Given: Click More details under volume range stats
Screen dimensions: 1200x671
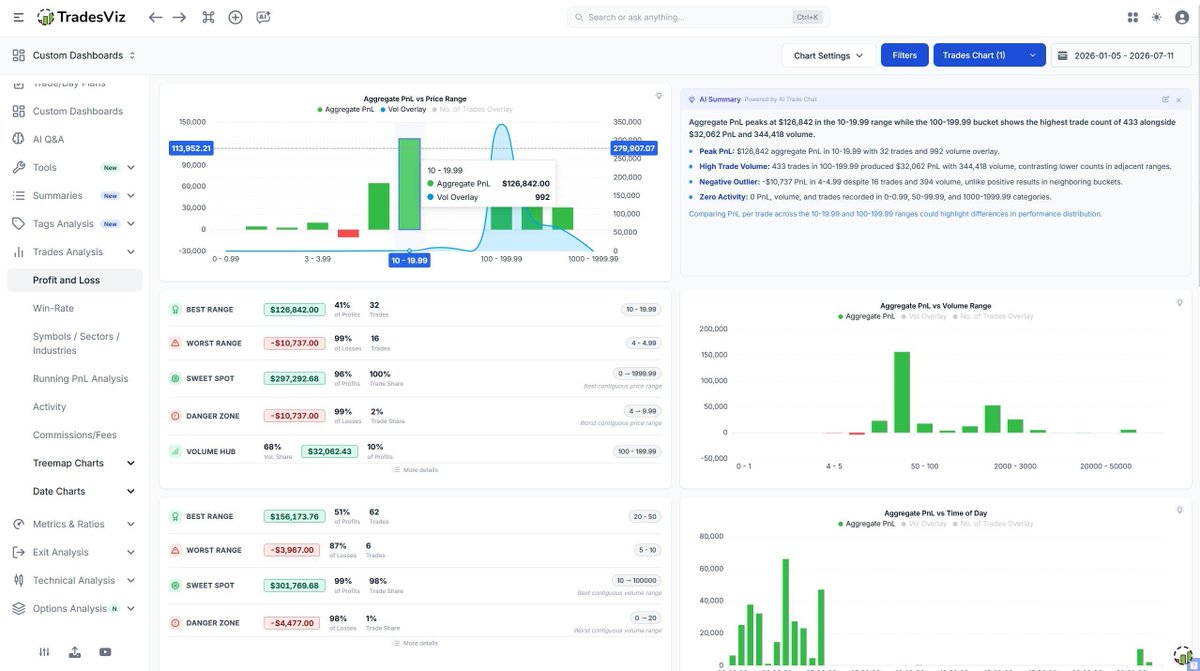Looking at the screenshot, I should [415, 643].
